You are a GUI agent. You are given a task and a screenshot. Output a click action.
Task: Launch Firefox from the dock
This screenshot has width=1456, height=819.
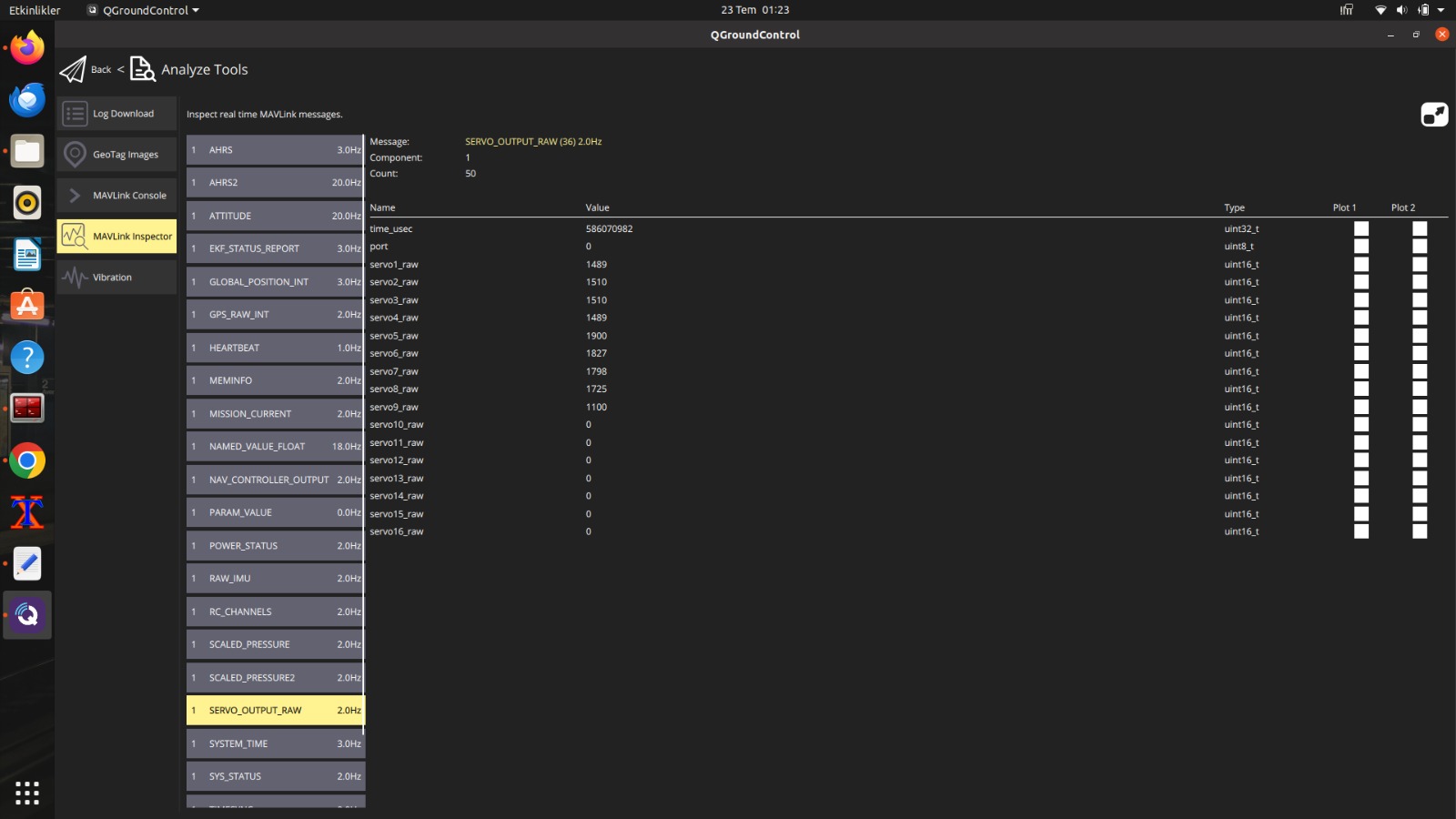point(27,47)
